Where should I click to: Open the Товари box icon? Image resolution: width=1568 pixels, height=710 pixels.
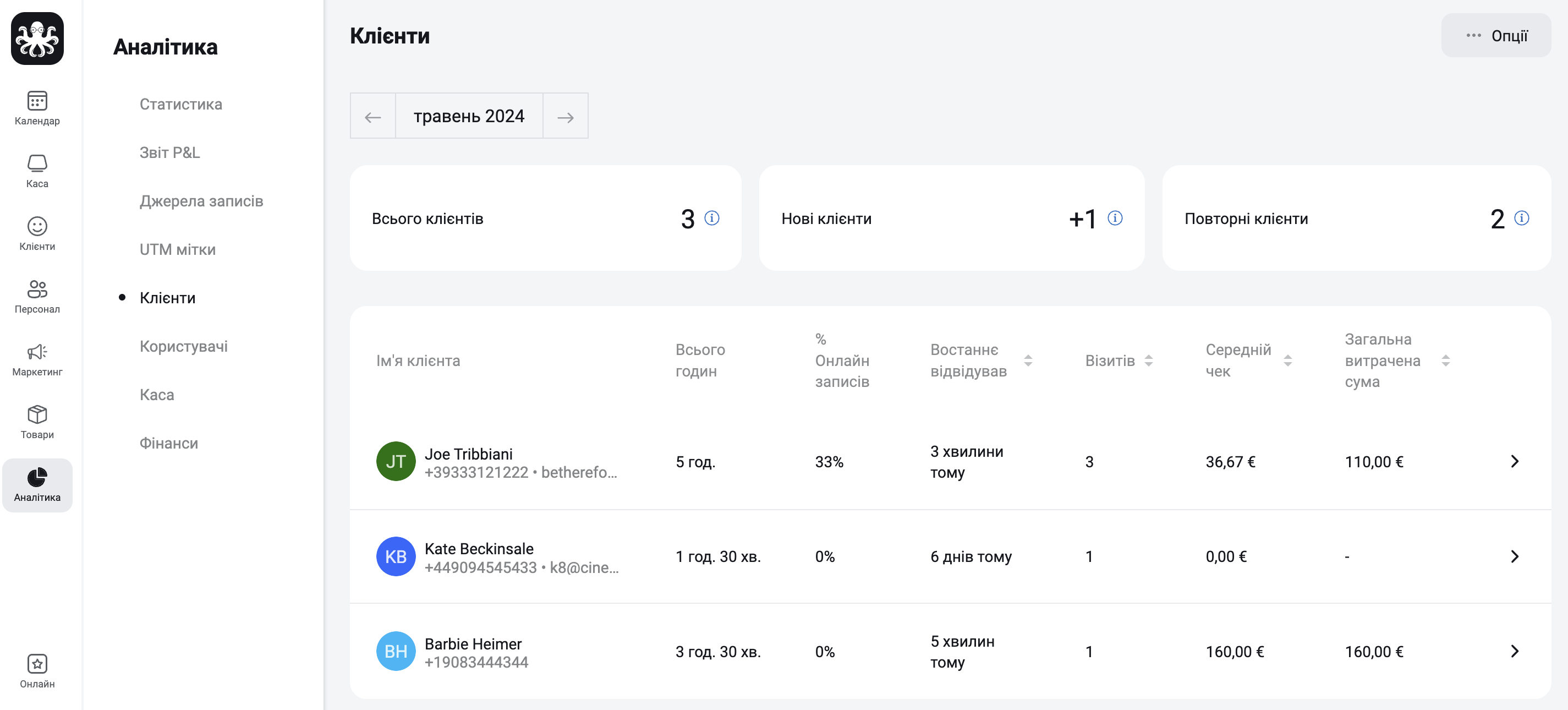(x=37, y=414)
